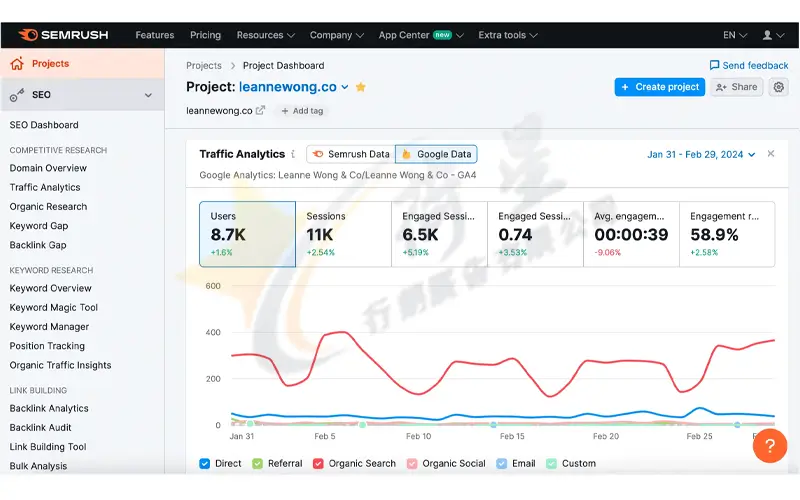Click the SEO key icon

[x=17, y=95]
